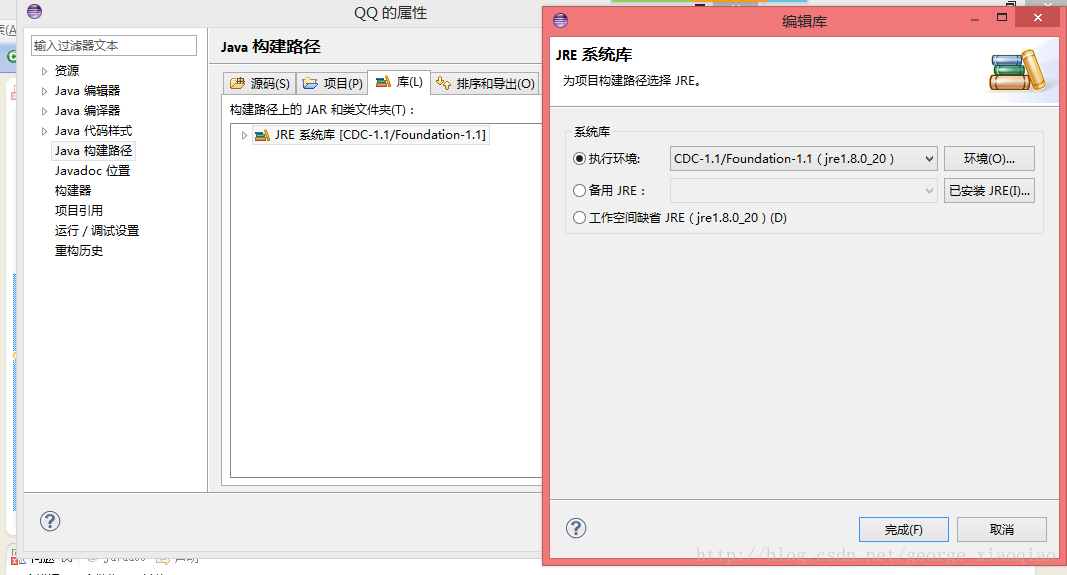Image resolution: width=1067 pixels, height=575 pixels.
Task: Select Java 代码样式 label in the tree
Action: point(93,131)
